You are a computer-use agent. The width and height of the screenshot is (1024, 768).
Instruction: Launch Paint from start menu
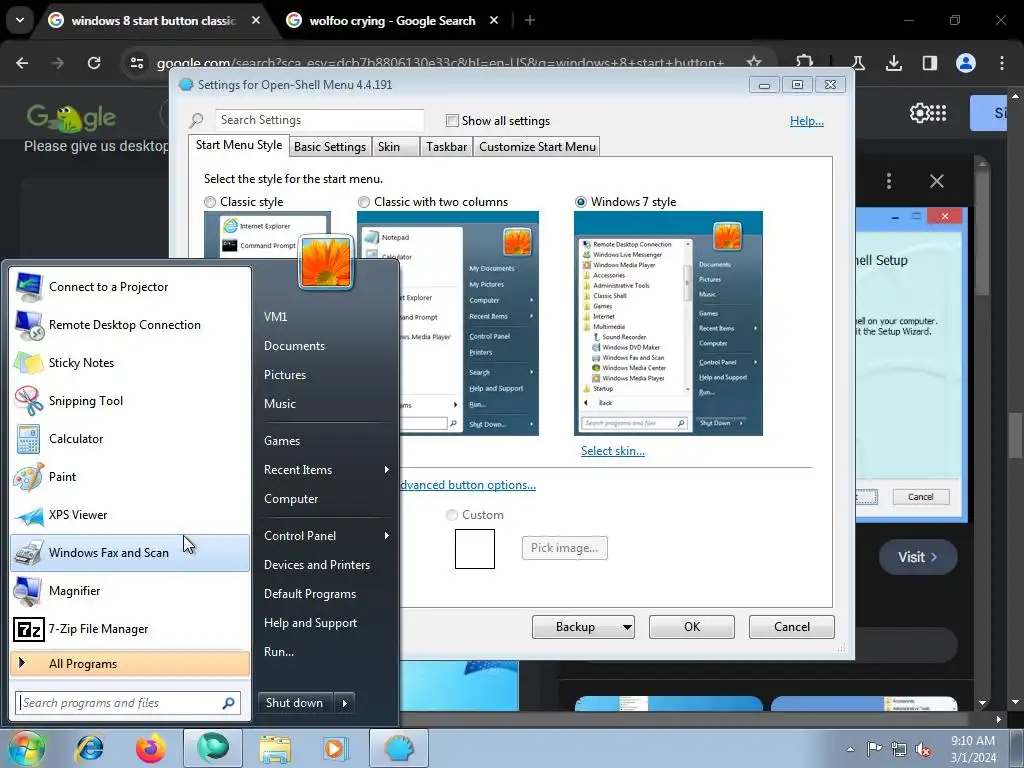tap(130, 477)
